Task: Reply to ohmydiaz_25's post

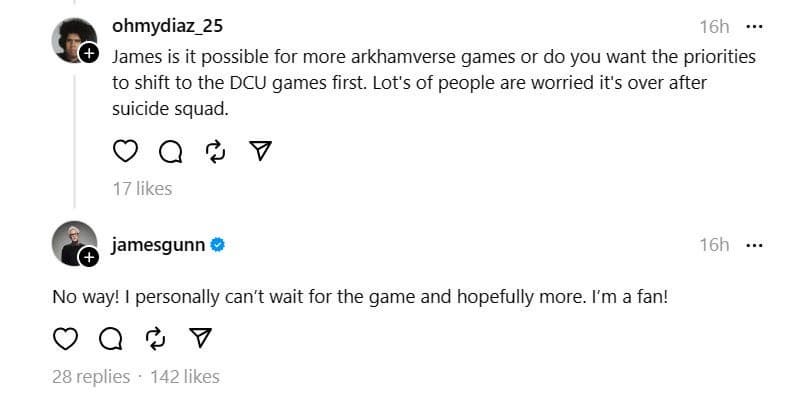Action: coord(170,151)
